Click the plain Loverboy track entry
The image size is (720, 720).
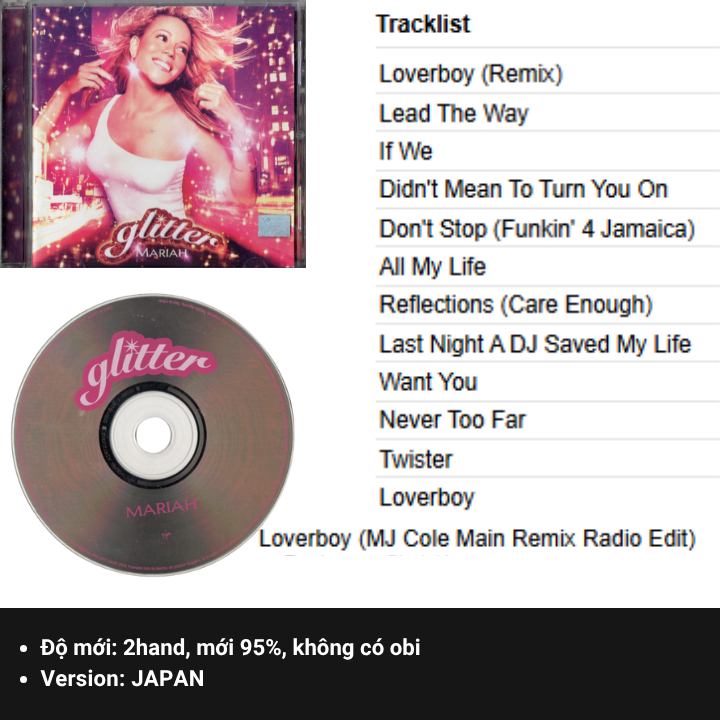pos(427,497)
